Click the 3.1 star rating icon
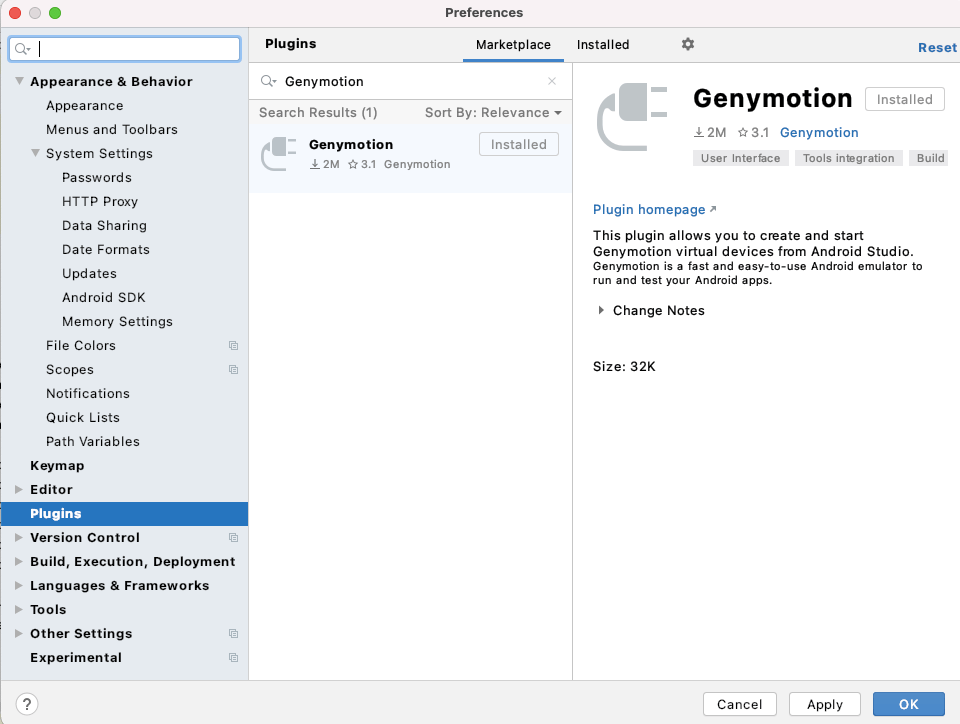Viewport: 960px width, 724px height. click(x=742, y=132)
